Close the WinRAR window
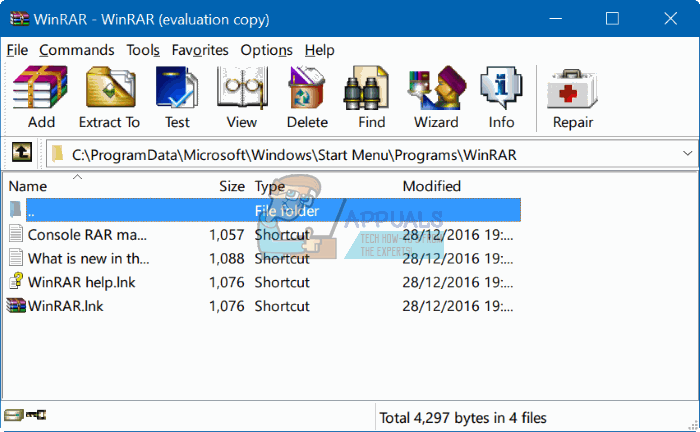The image size is (700, 432). pos(670,19)
